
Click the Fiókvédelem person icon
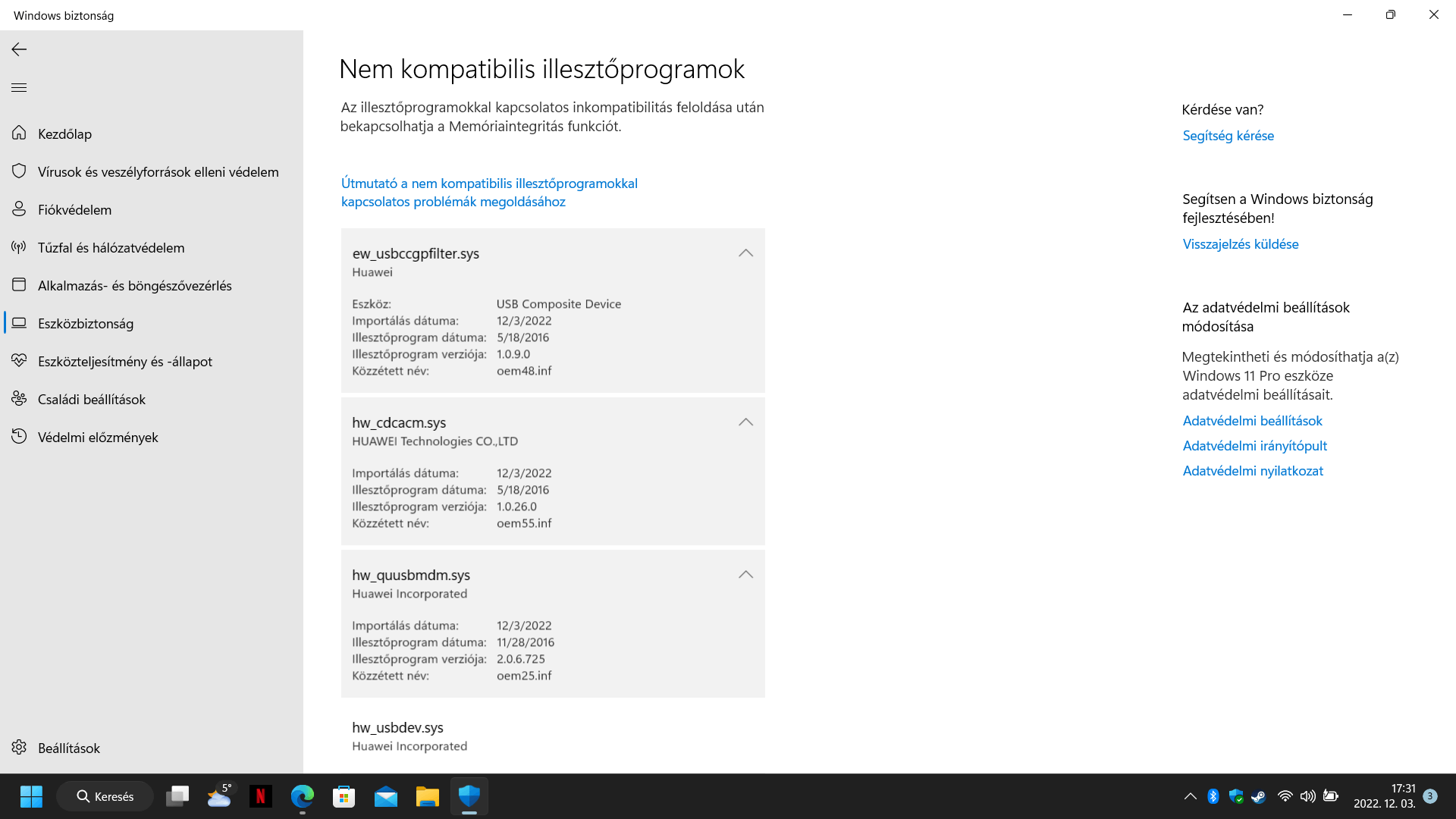[19, 209]
